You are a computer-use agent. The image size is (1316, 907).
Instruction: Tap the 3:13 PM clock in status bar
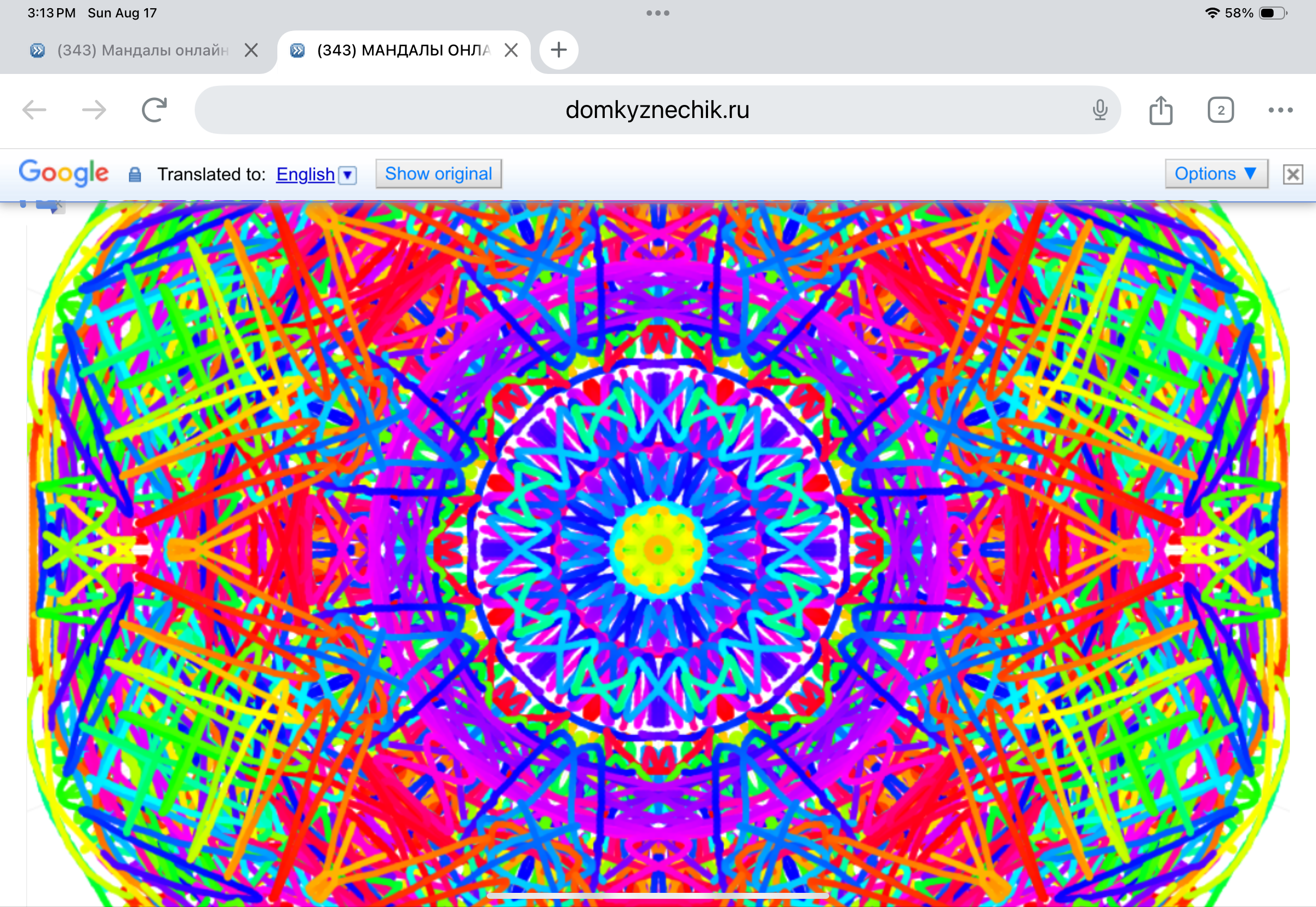(51, 13)
